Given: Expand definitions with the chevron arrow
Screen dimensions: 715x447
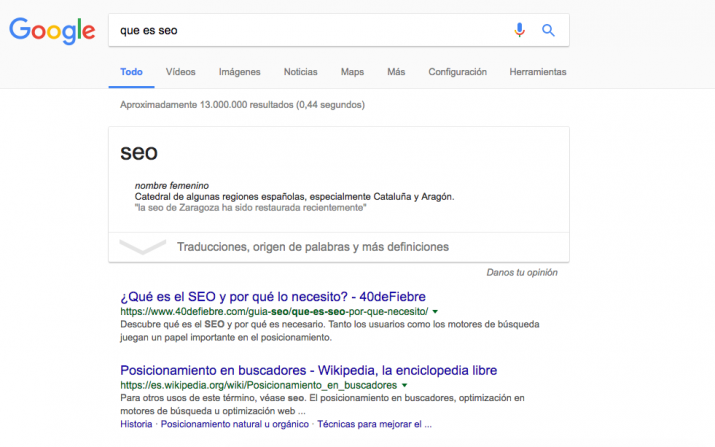Looking at the screenshot, I should (x=142, y=247).
